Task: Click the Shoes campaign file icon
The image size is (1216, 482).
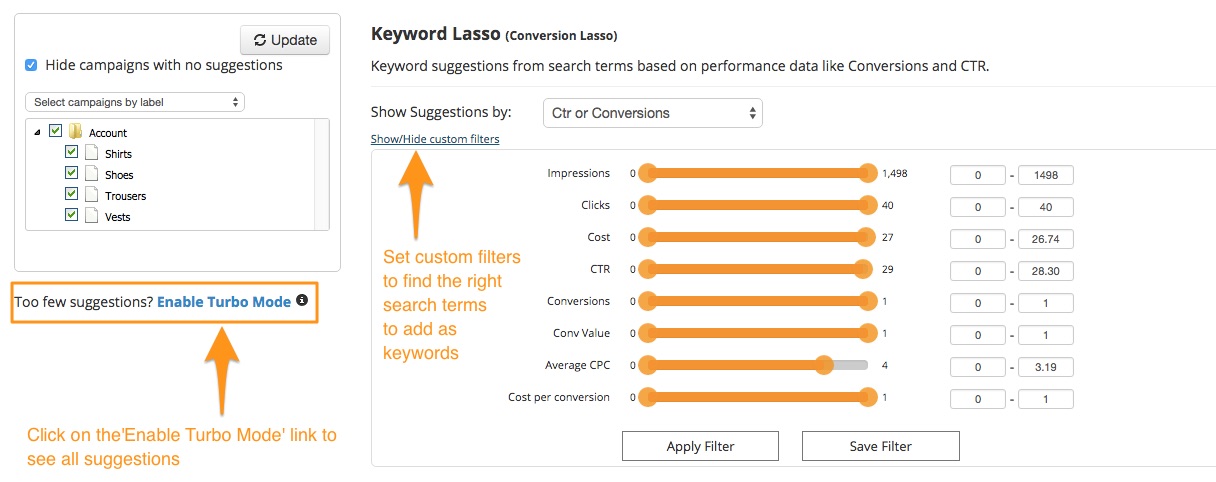Action: 91,174
